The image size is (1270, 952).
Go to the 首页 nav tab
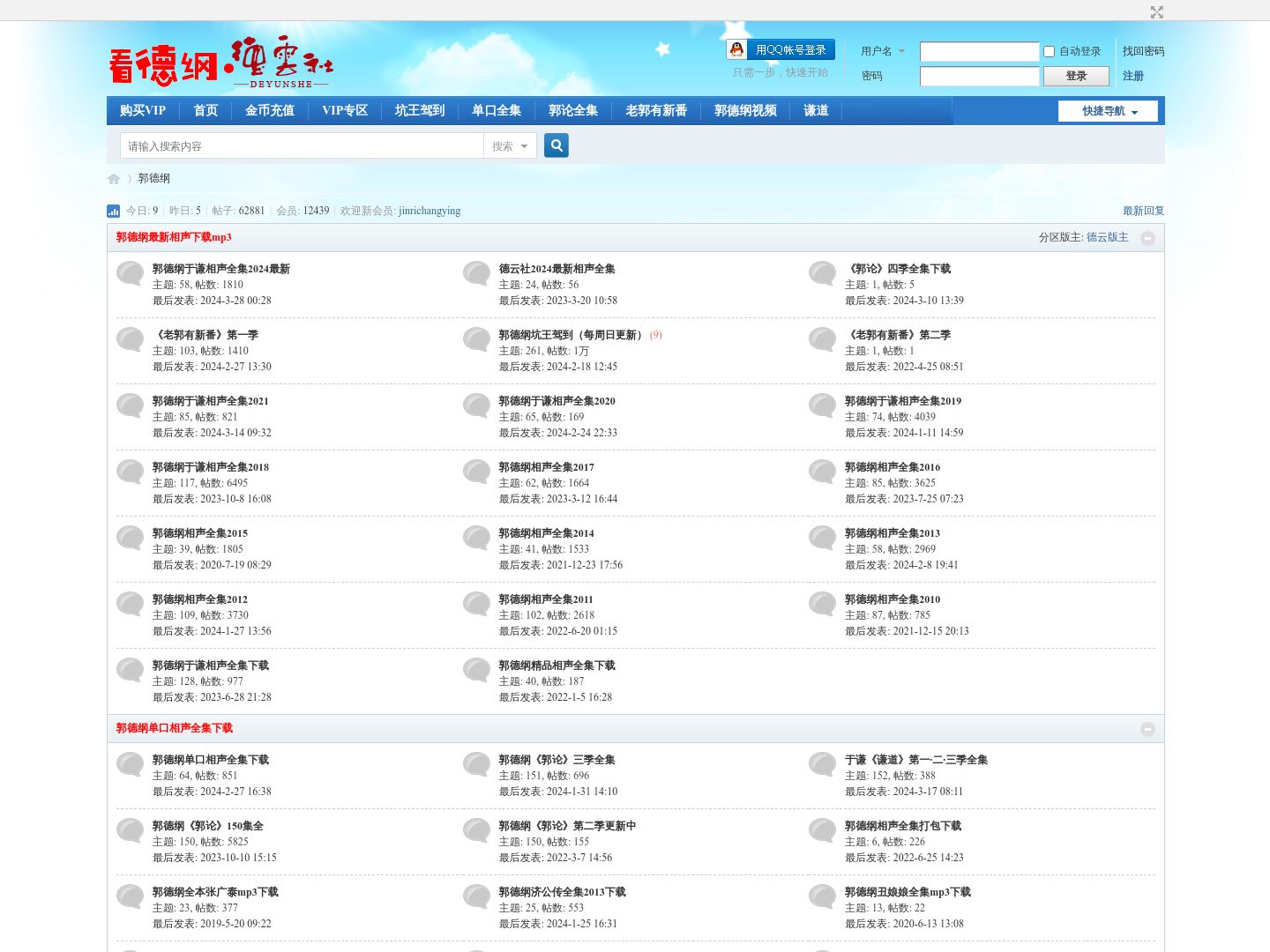[x=205, y=110]
